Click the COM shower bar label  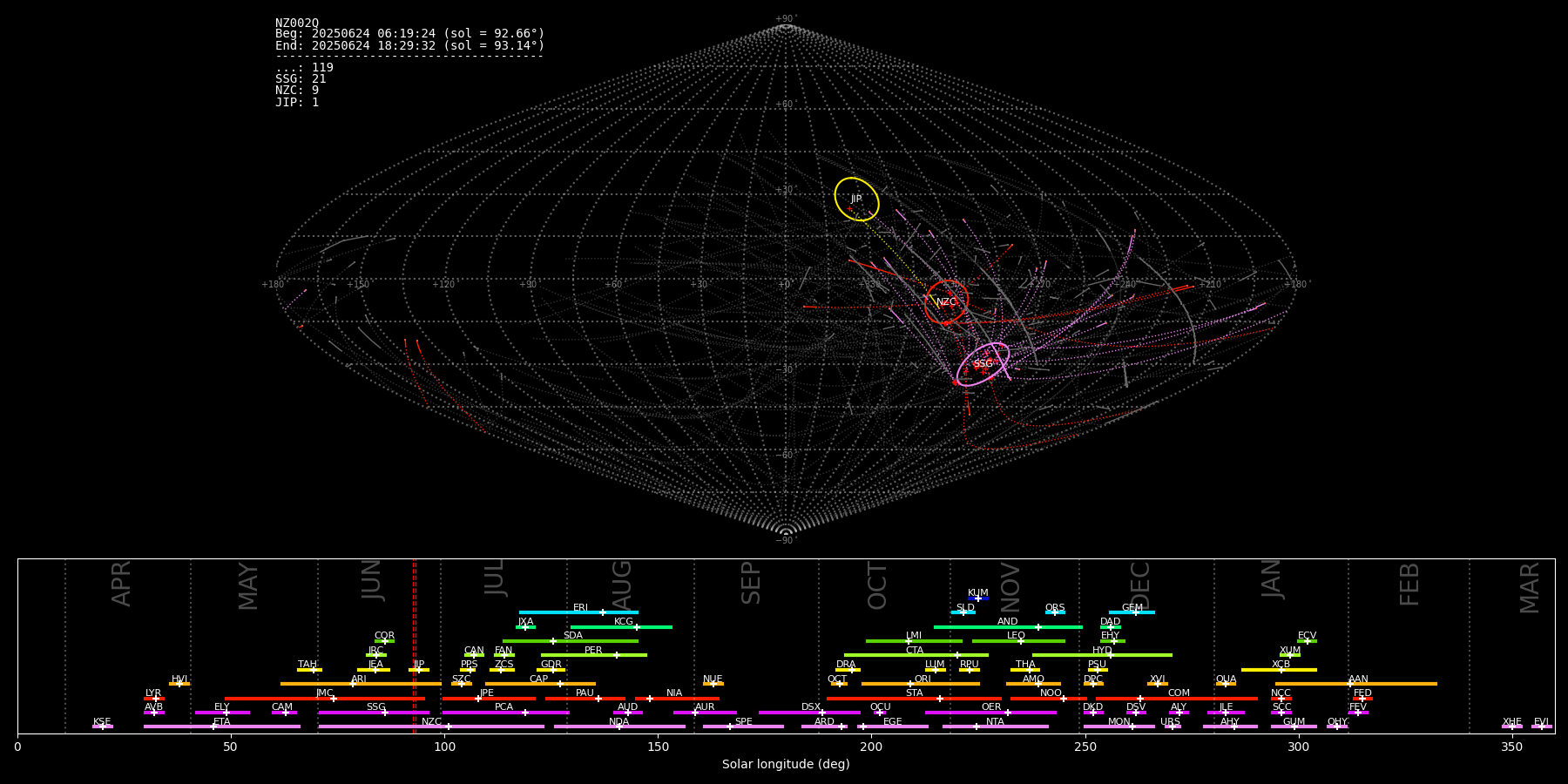tap(1179, 693)
